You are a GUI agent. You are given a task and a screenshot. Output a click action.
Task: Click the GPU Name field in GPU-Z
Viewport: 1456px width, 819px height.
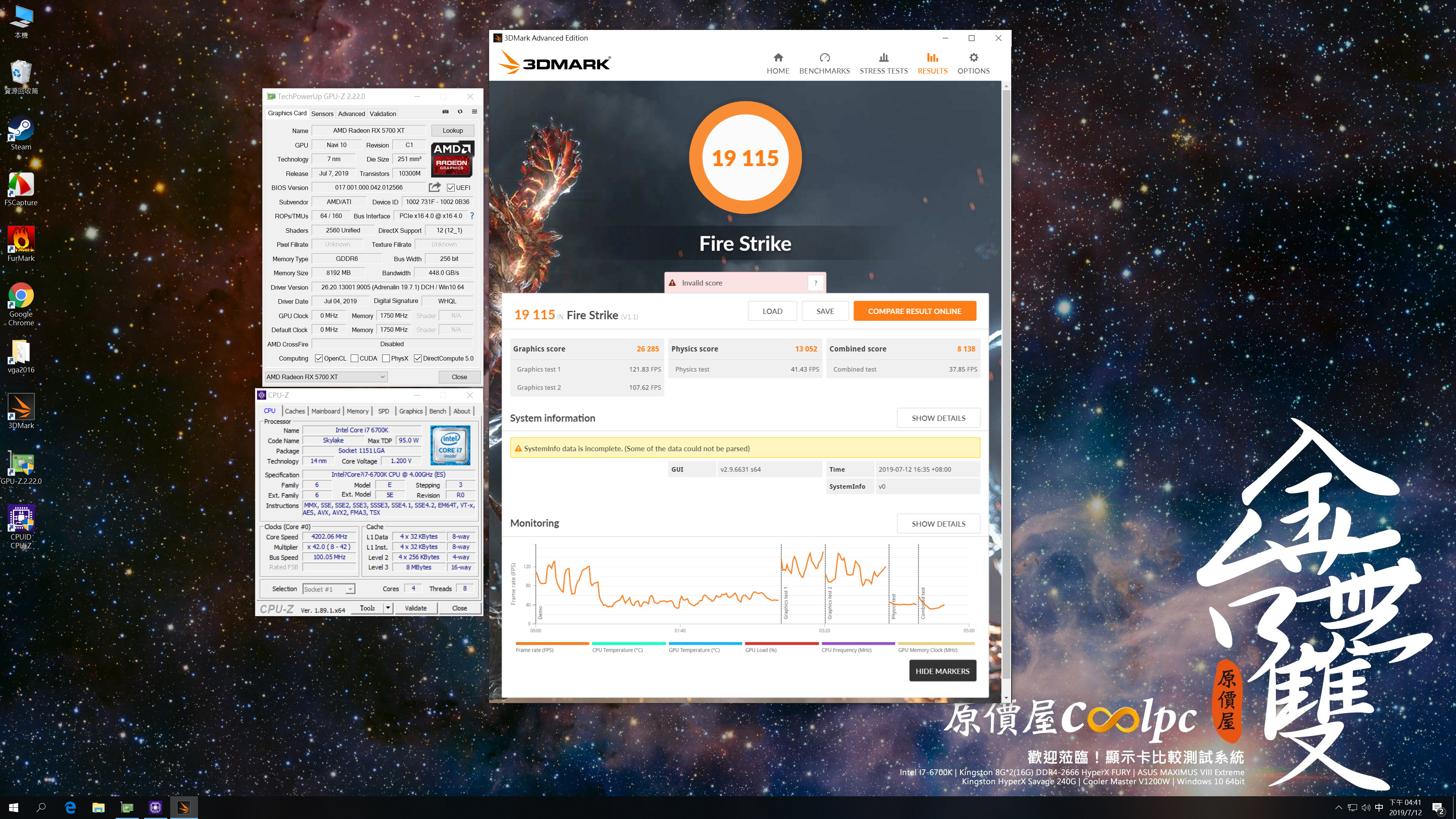pyautogui.click(x=369, y=130)
